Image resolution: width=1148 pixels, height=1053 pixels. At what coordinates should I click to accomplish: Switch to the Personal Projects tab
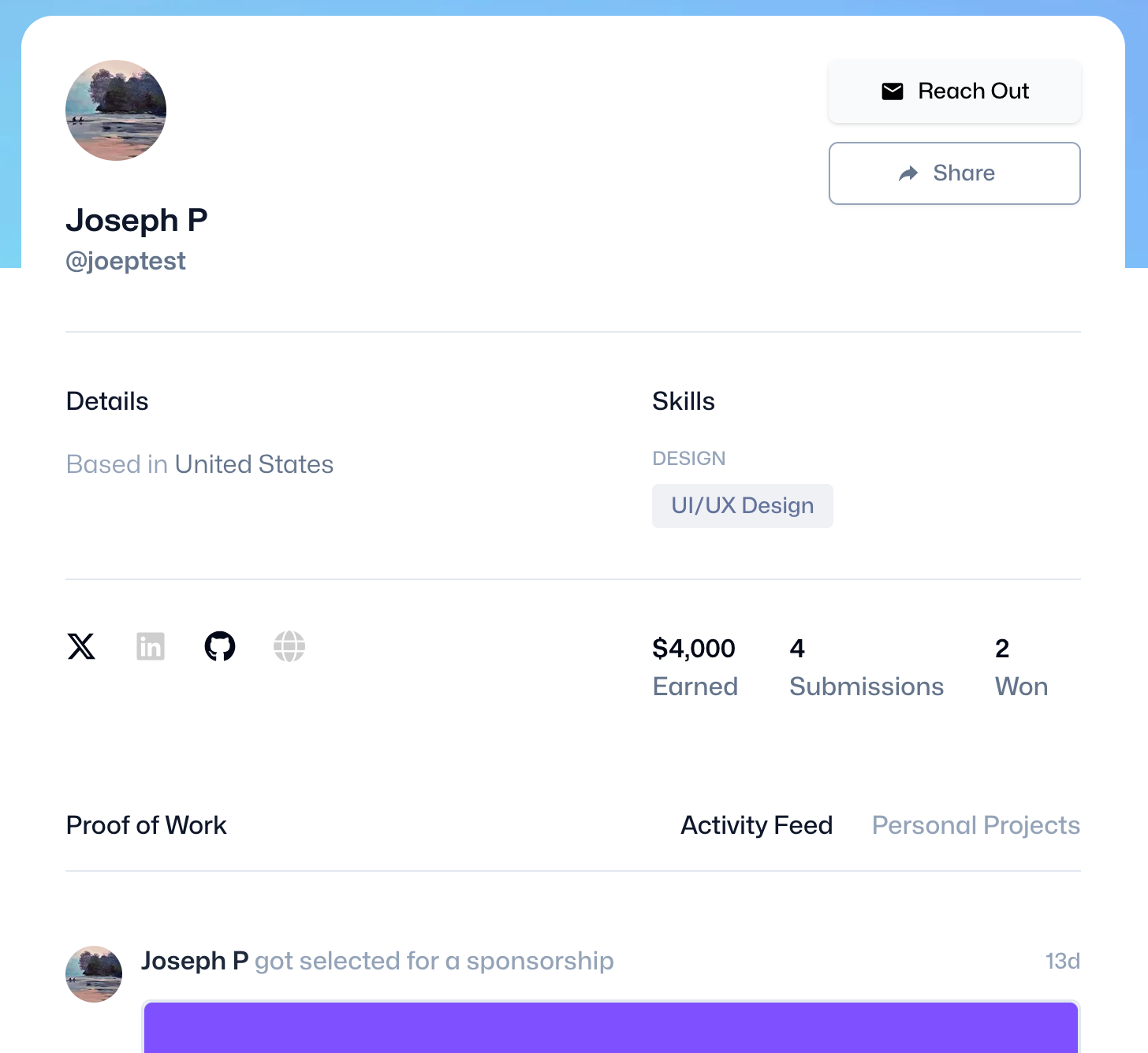coord(976,825)
